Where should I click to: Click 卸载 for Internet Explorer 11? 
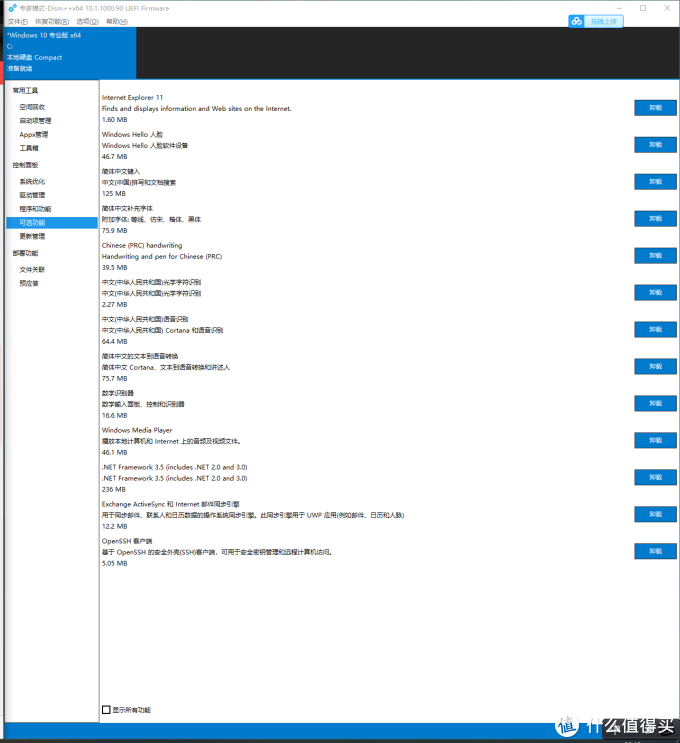pos(655,108)
